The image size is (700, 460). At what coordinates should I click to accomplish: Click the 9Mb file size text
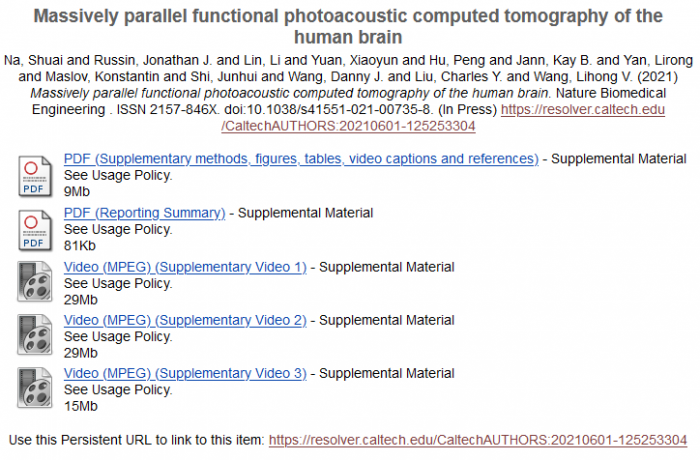coord(76,191)
